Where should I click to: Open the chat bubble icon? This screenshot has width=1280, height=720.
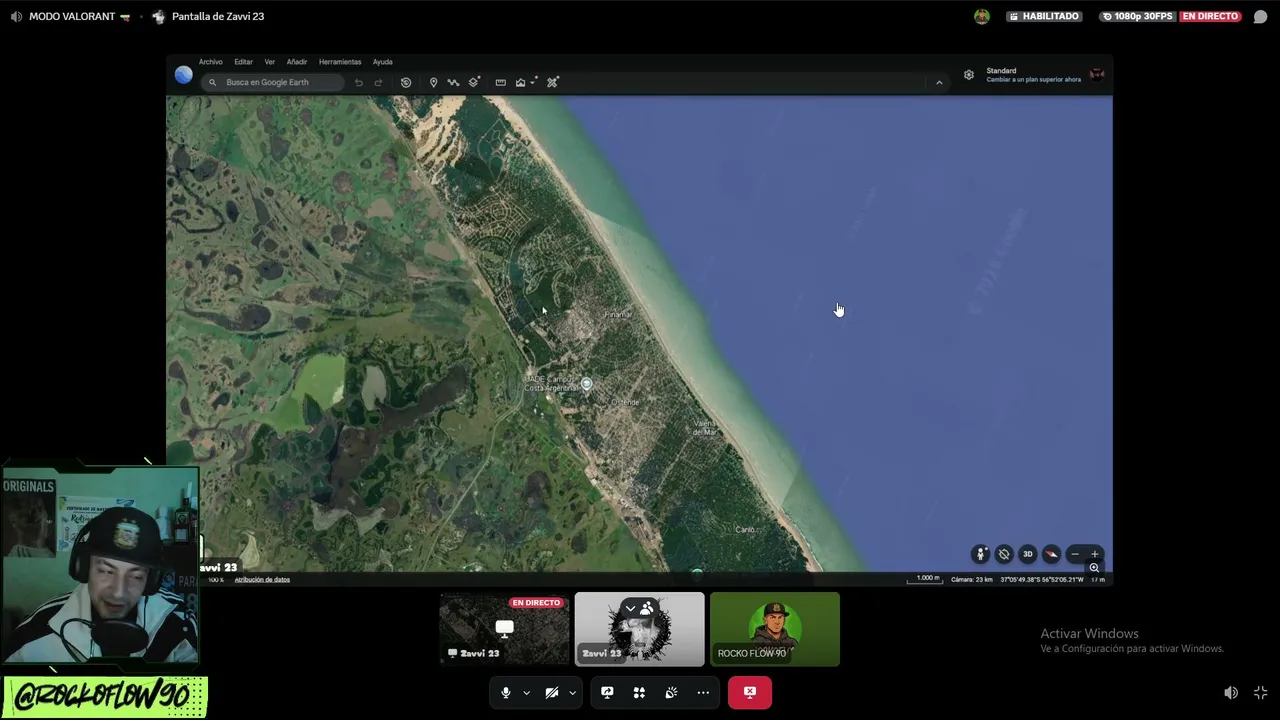1260,17
